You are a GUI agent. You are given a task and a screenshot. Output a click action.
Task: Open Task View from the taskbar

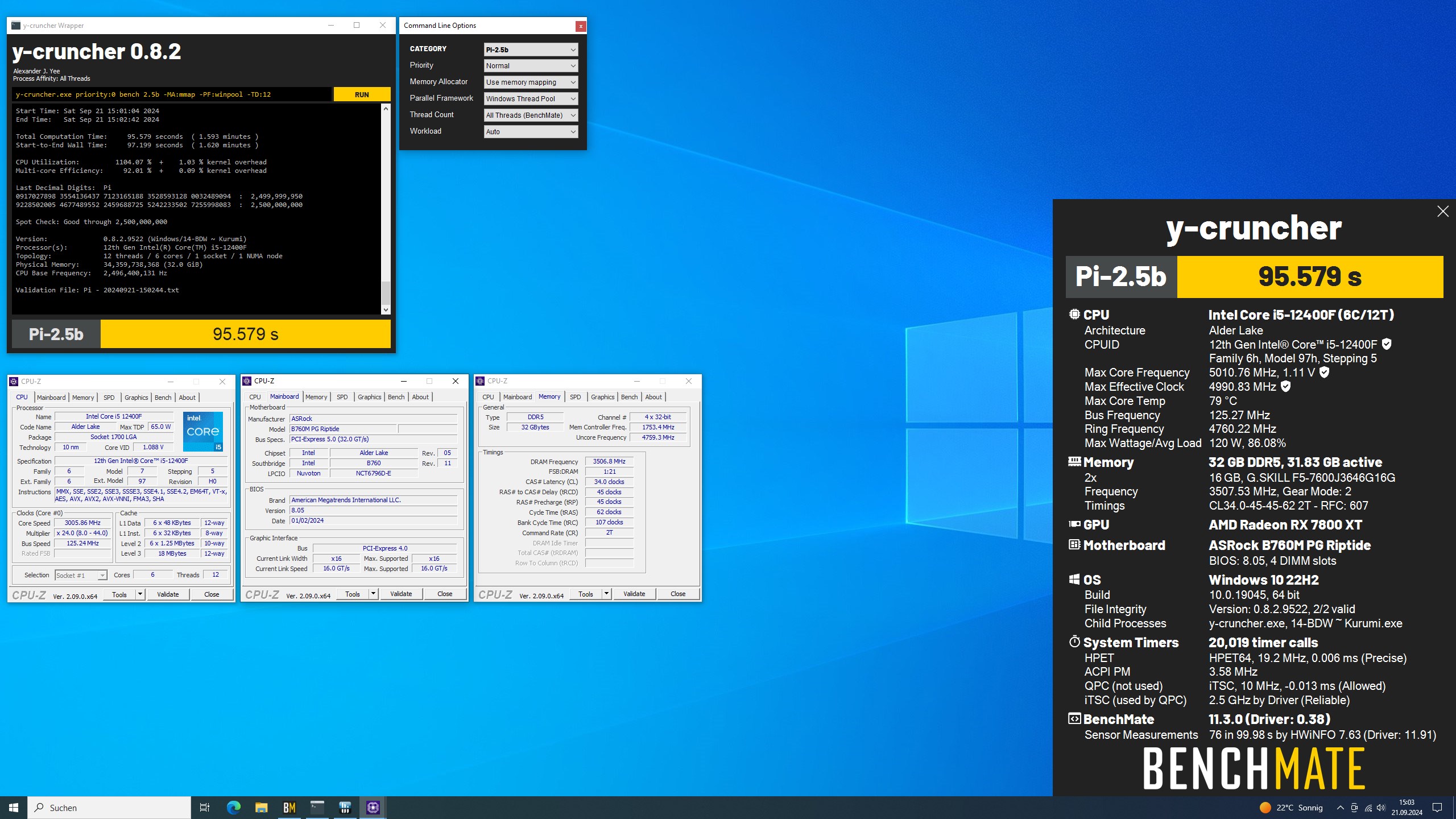pyautogui.click(x=205, y=808)
